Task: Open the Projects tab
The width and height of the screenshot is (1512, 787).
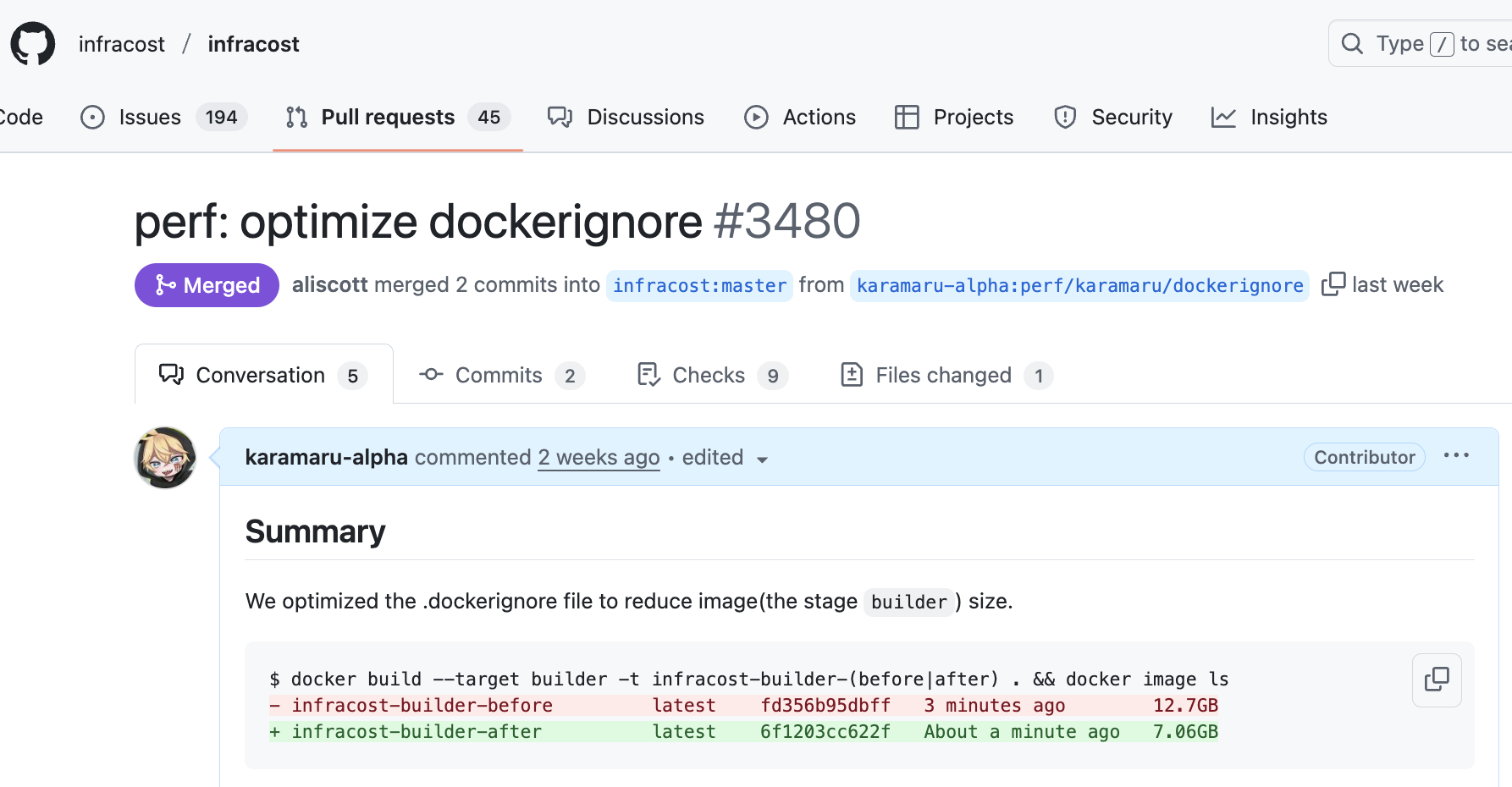Action: (x=954, y=117)
